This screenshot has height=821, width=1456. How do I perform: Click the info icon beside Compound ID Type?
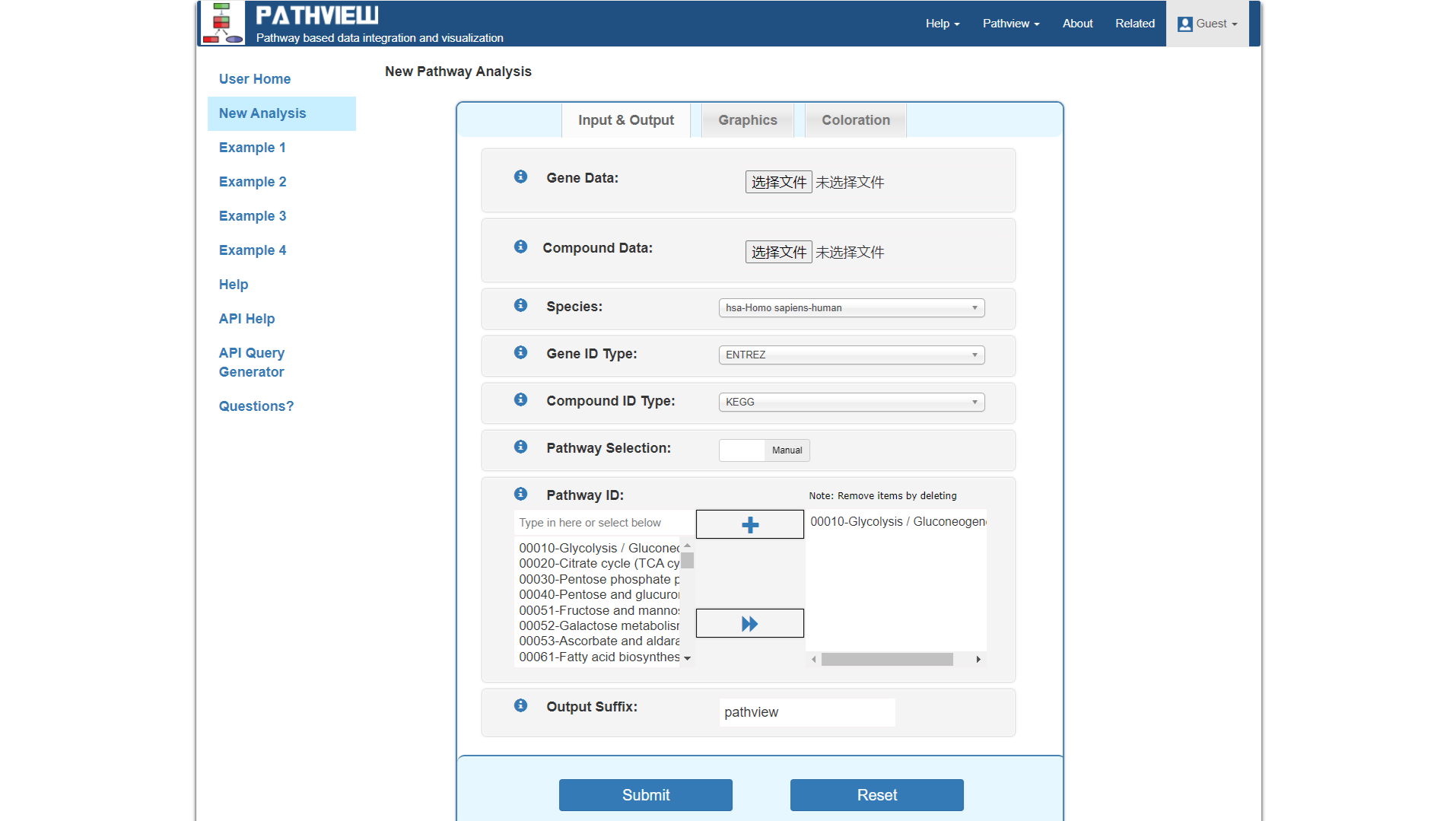(520, 399)
